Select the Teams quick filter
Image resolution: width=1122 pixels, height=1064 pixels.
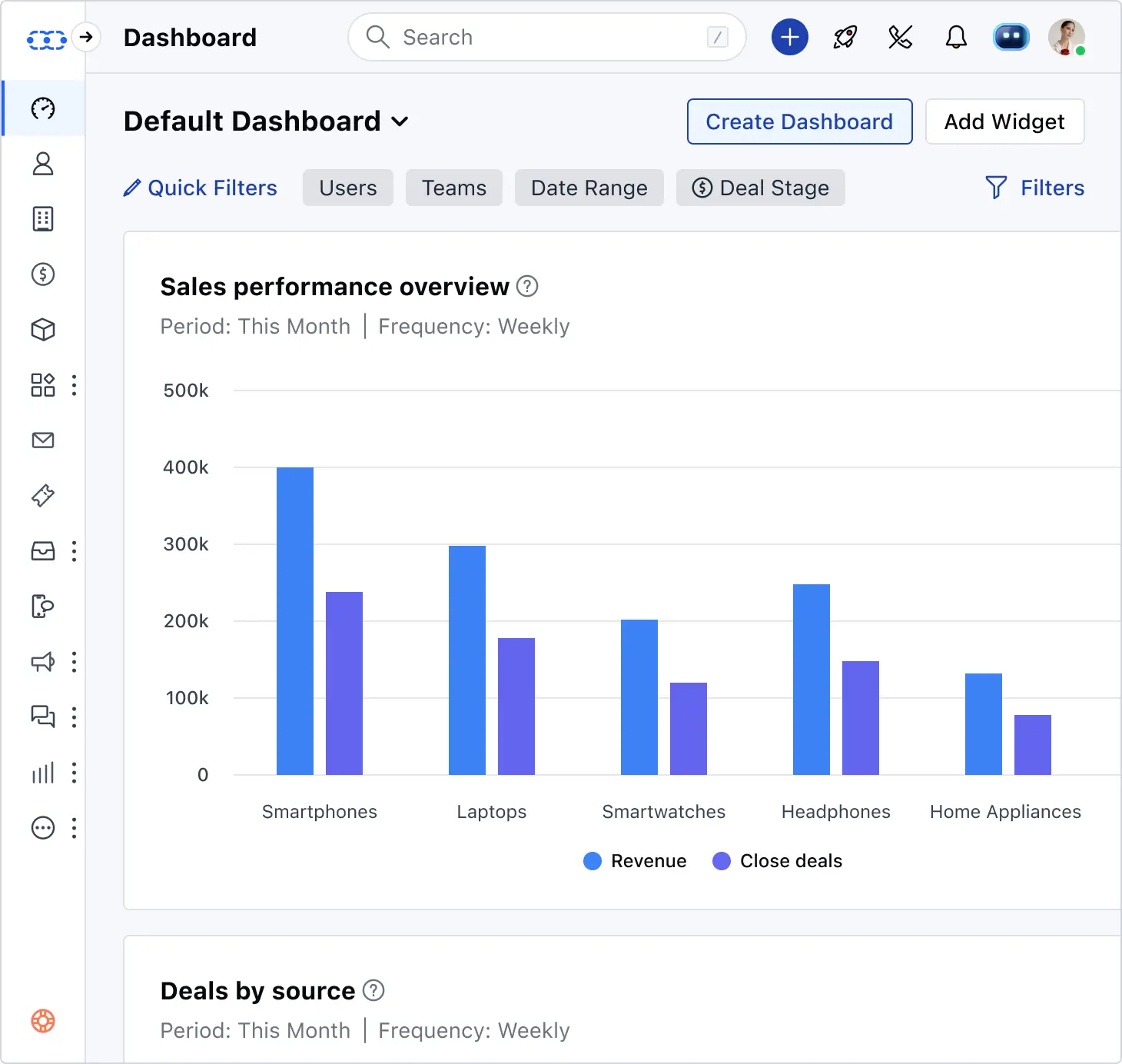tap(454, 188)
